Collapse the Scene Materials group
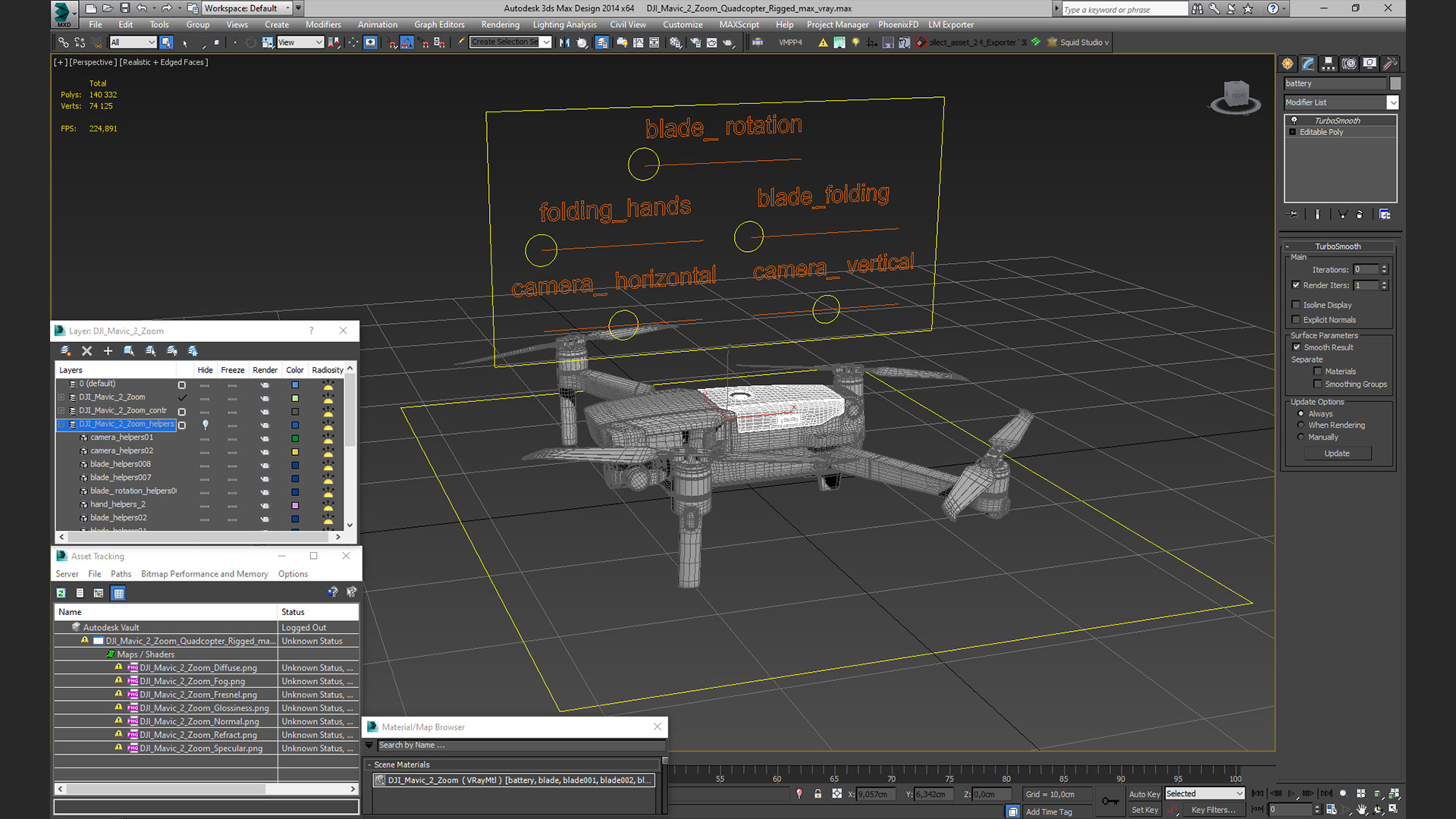The width and height of the screenshot is (1456, 819). (x=369, y=765)
